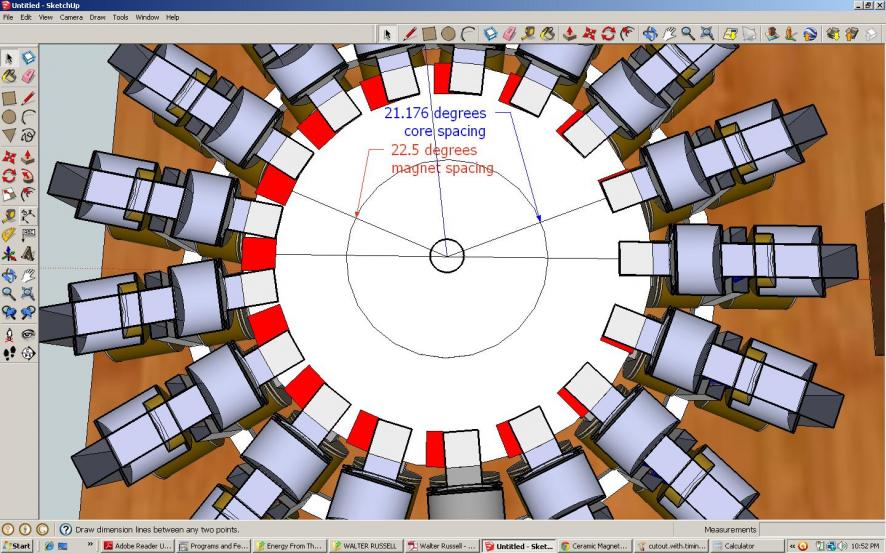Activate the Orbit tool in top toolbar
Viewport: 886px width, 554px height.
[650, 34]
